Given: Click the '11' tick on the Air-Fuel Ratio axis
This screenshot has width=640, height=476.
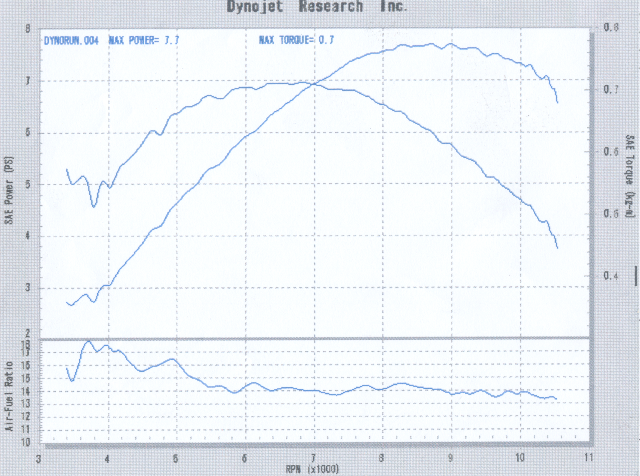Looking at the screenshot, I should [25, 430].
